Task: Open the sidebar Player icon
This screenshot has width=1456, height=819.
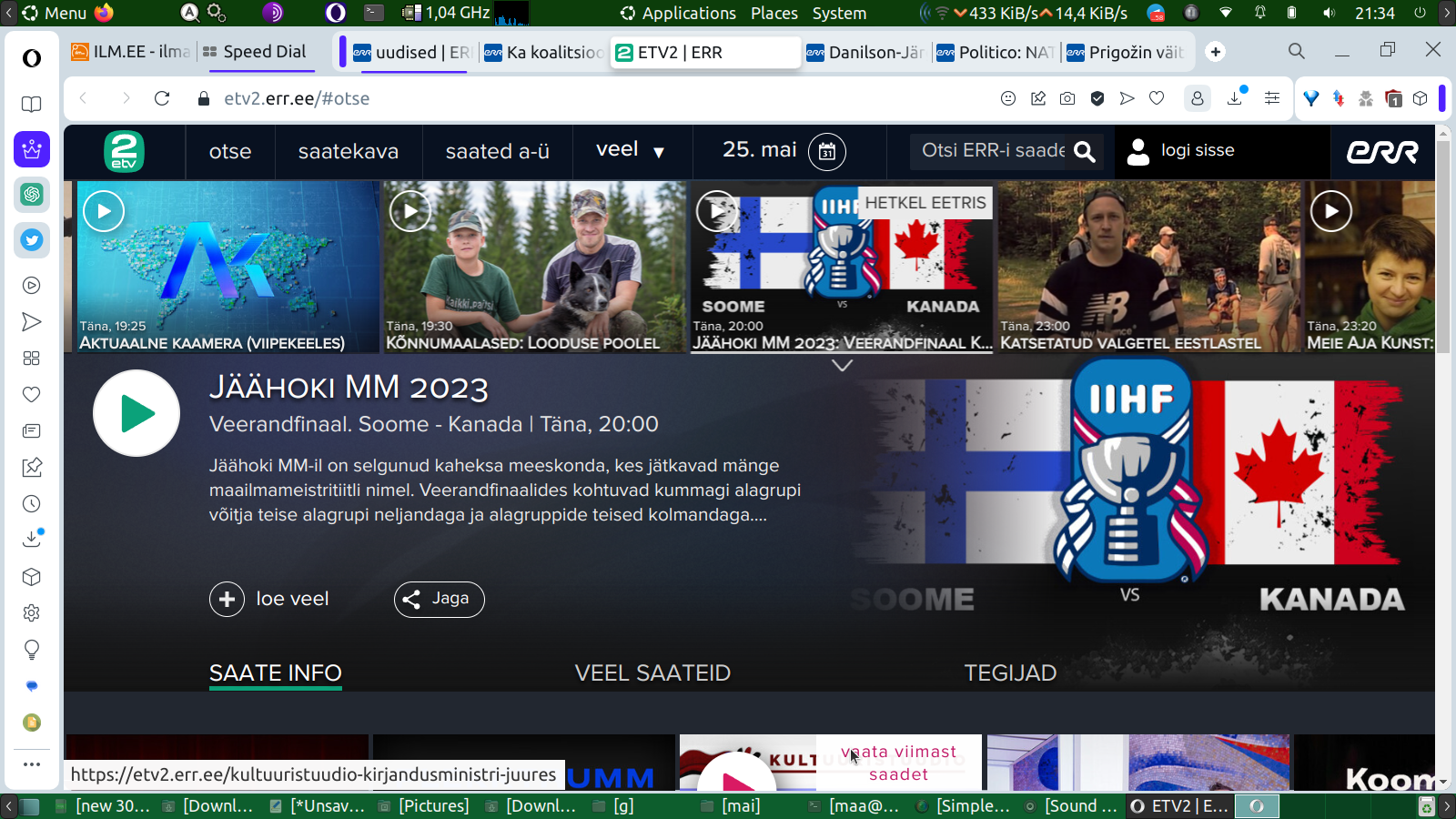Action: tap(32, 286)
